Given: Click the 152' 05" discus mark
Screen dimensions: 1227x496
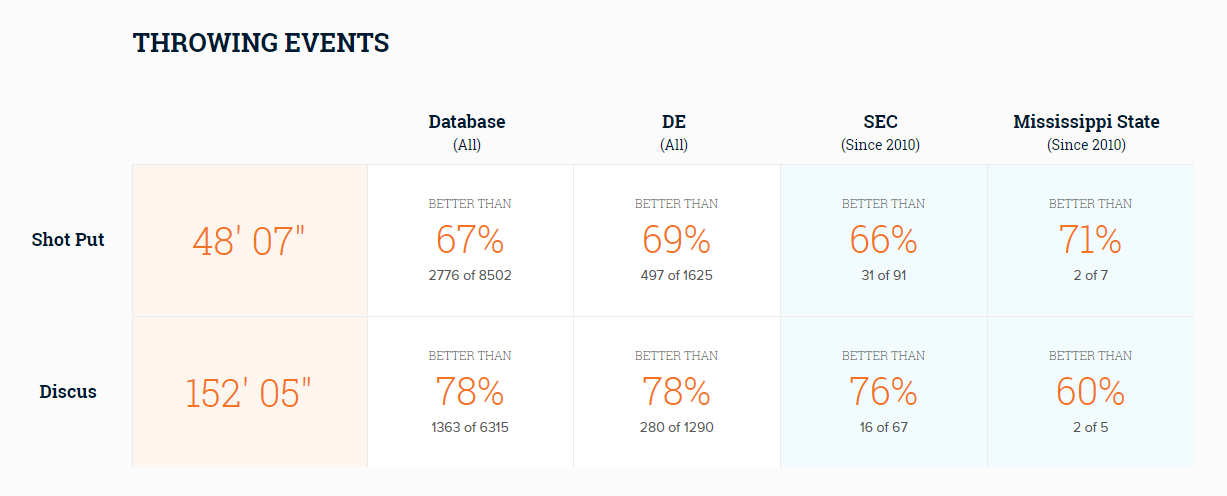Looking at the screenshot, I should [249, 392].
